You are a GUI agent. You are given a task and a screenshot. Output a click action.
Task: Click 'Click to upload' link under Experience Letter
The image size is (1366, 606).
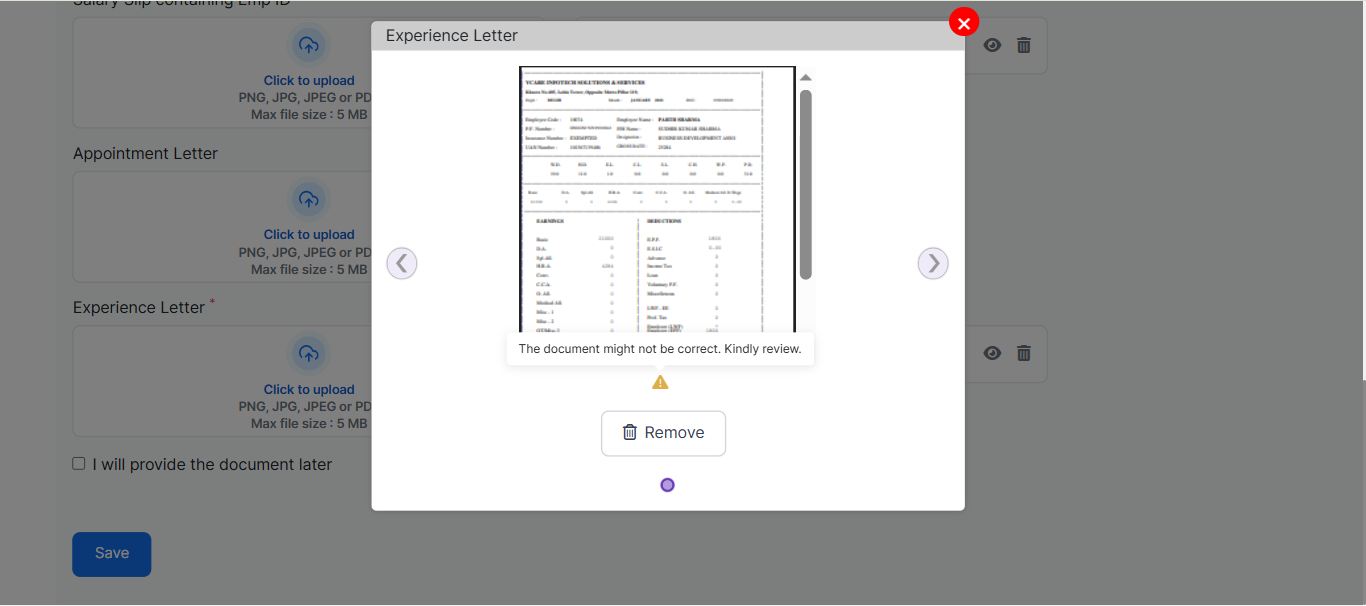click(309, 390)
